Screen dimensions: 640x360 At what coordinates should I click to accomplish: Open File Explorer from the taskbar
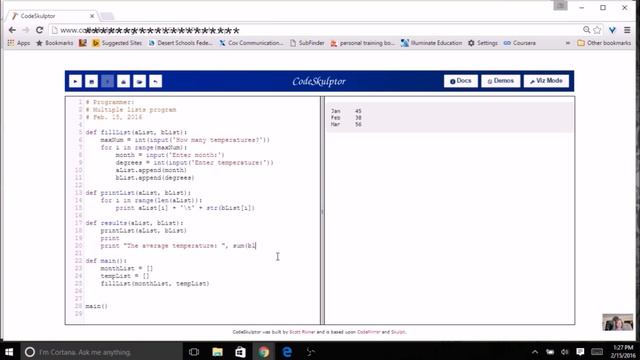click(x=218, y=352)
